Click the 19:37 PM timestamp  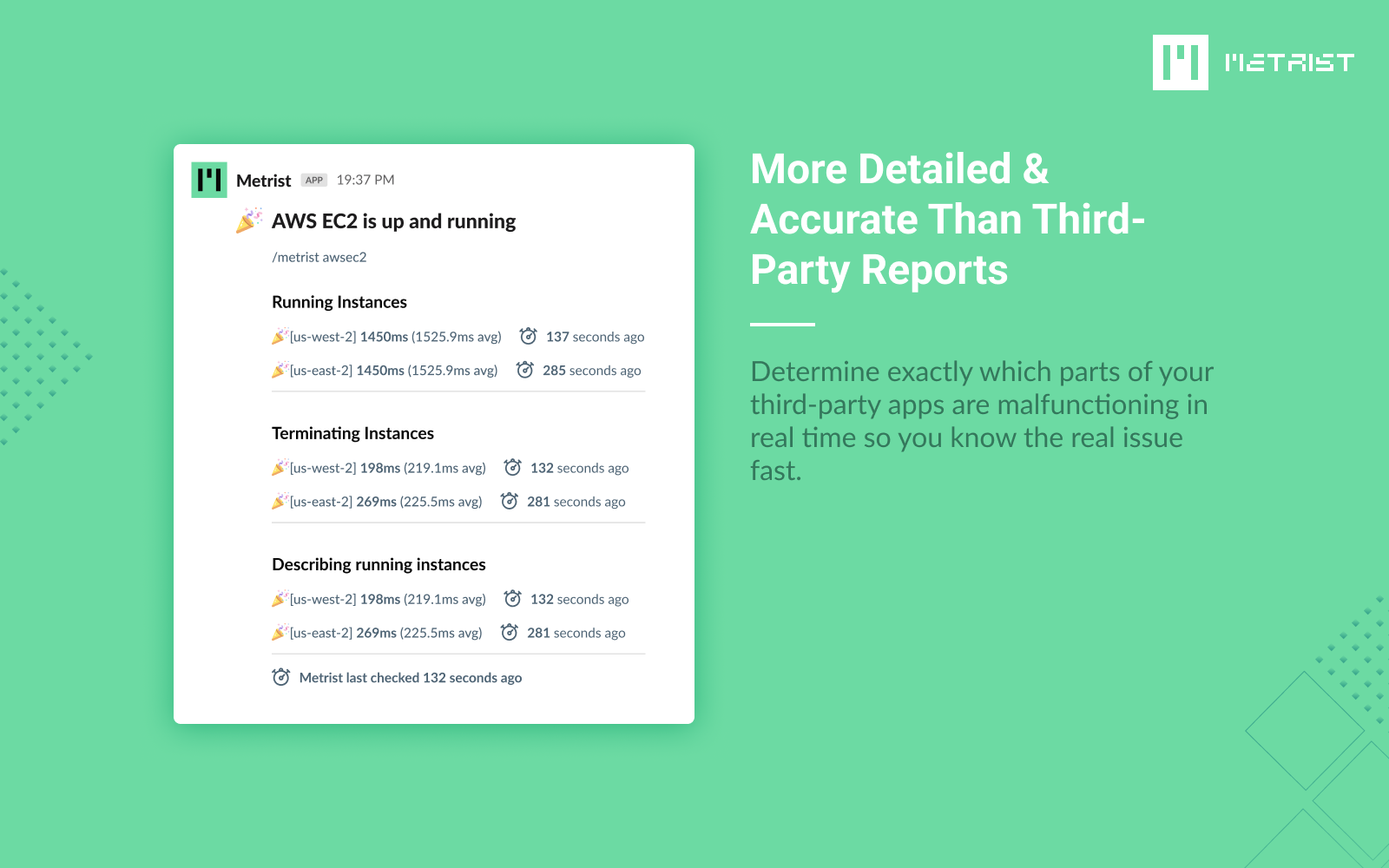point(365,180)
